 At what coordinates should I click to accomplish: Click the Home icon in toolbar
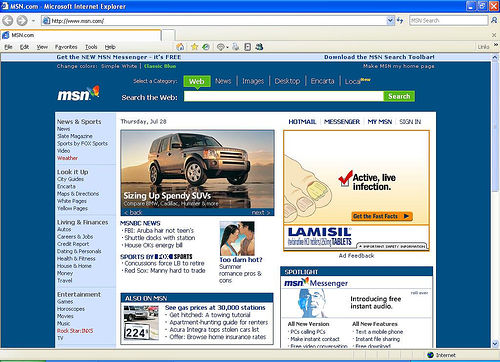(180, 47)
